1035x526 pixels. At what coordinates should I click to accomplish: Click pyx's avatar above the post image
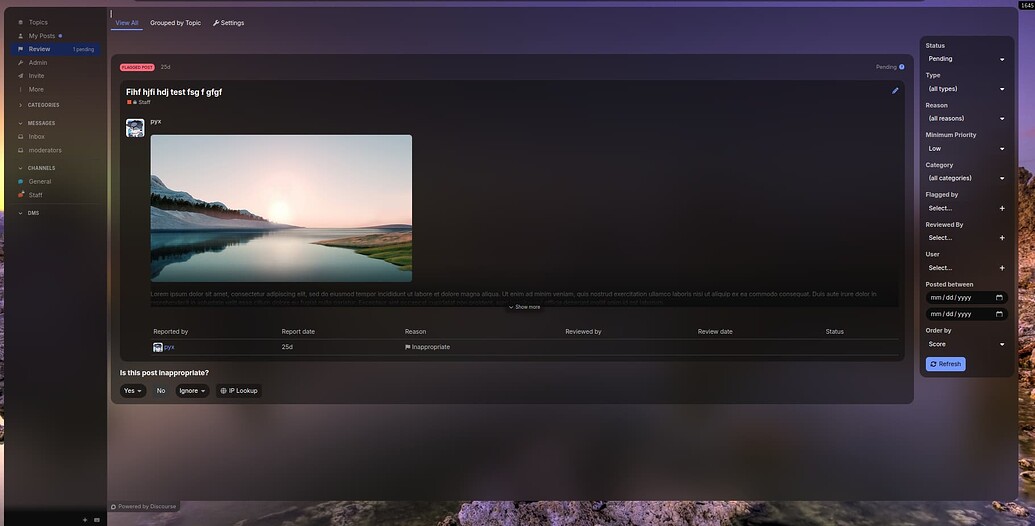(135, 128)
